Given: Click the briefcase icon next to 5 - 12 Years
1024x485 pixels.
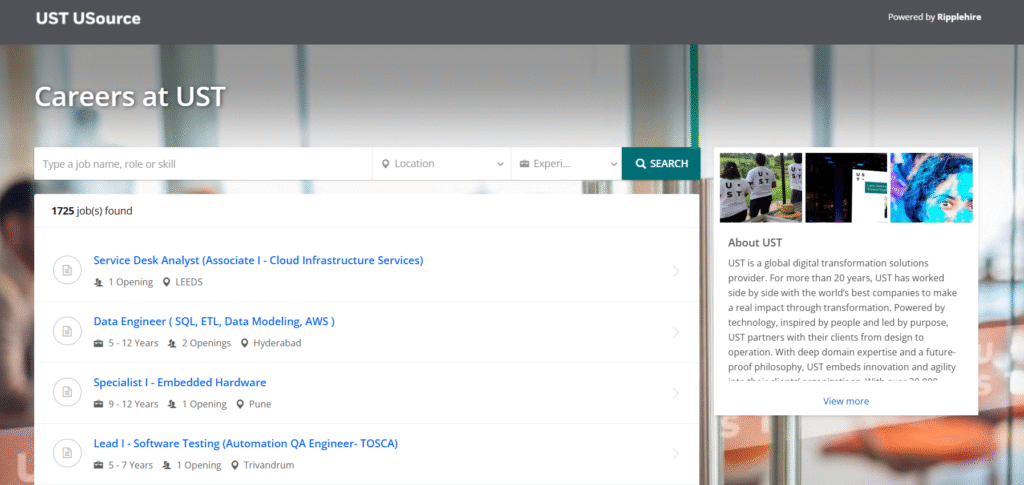Looking at the screenshot, I should click(99, 343).
